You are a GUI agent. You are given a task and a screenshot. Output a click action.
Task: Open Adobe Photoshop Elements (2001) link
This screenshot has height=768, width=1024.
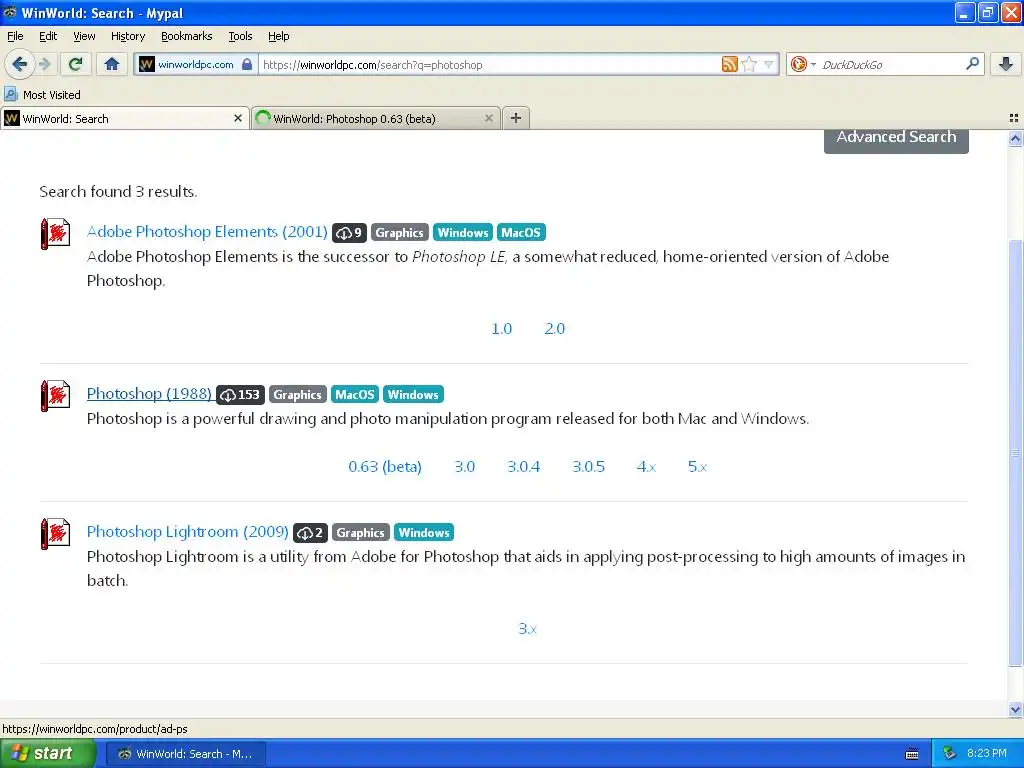point(207,231)
